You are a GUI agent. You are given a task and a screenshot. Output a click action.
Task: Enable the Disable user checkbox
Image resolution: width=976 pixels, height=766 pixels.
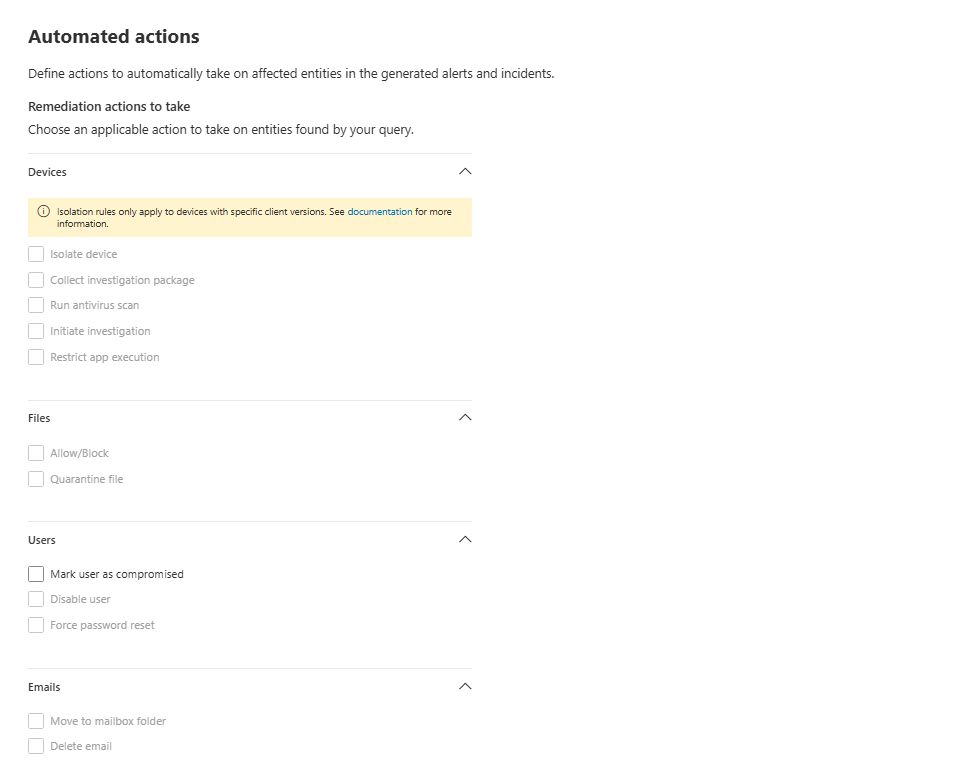tap(36, 599)
